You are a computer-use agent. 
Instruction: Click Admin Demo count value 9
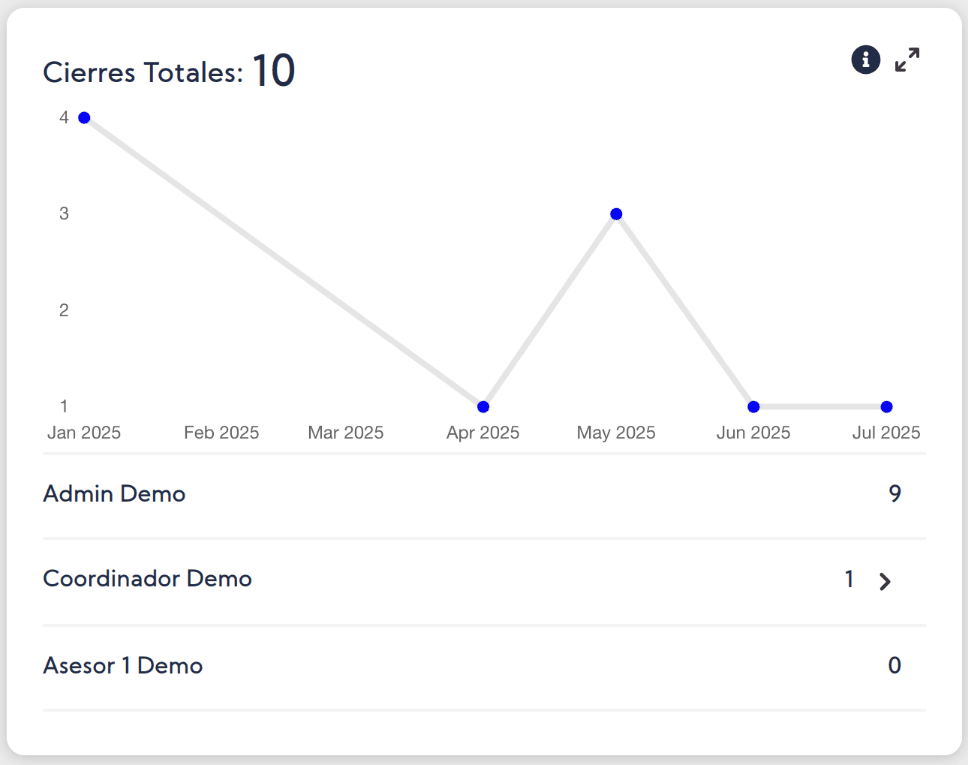[895, 494]
